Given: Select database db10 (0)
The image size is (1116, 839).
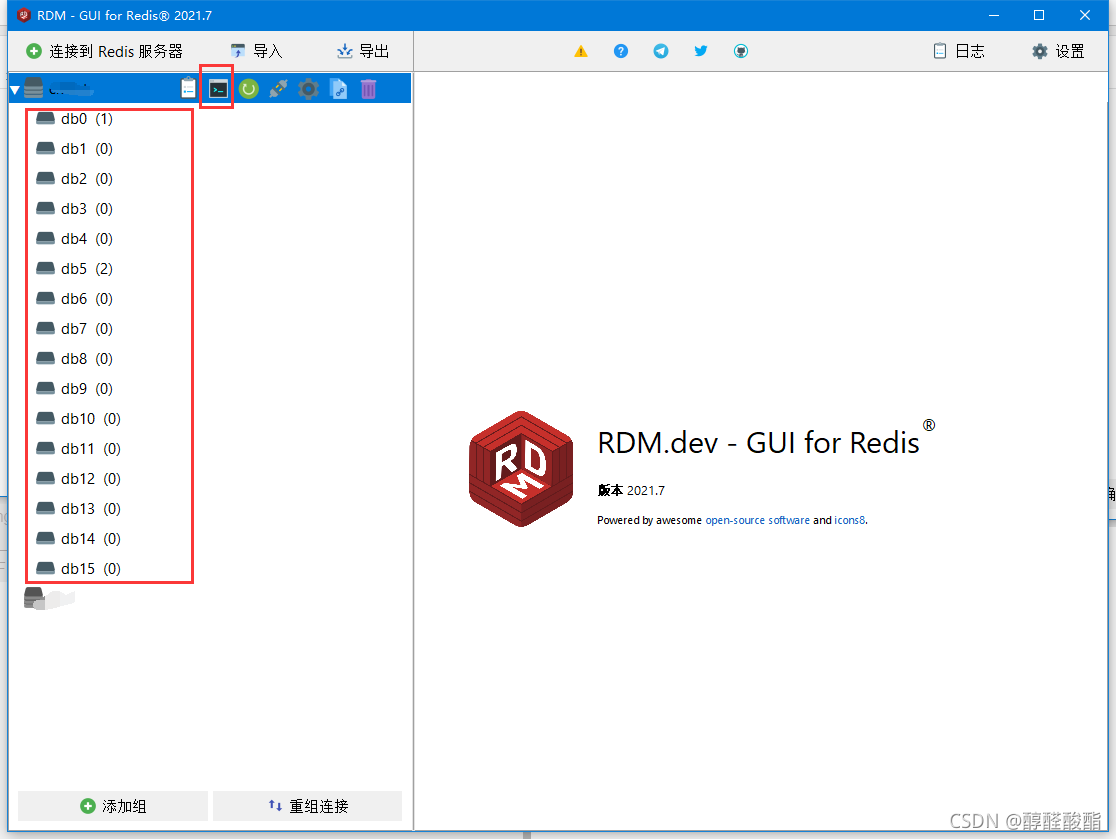Looking at the screenshot, I should [78, 418].
